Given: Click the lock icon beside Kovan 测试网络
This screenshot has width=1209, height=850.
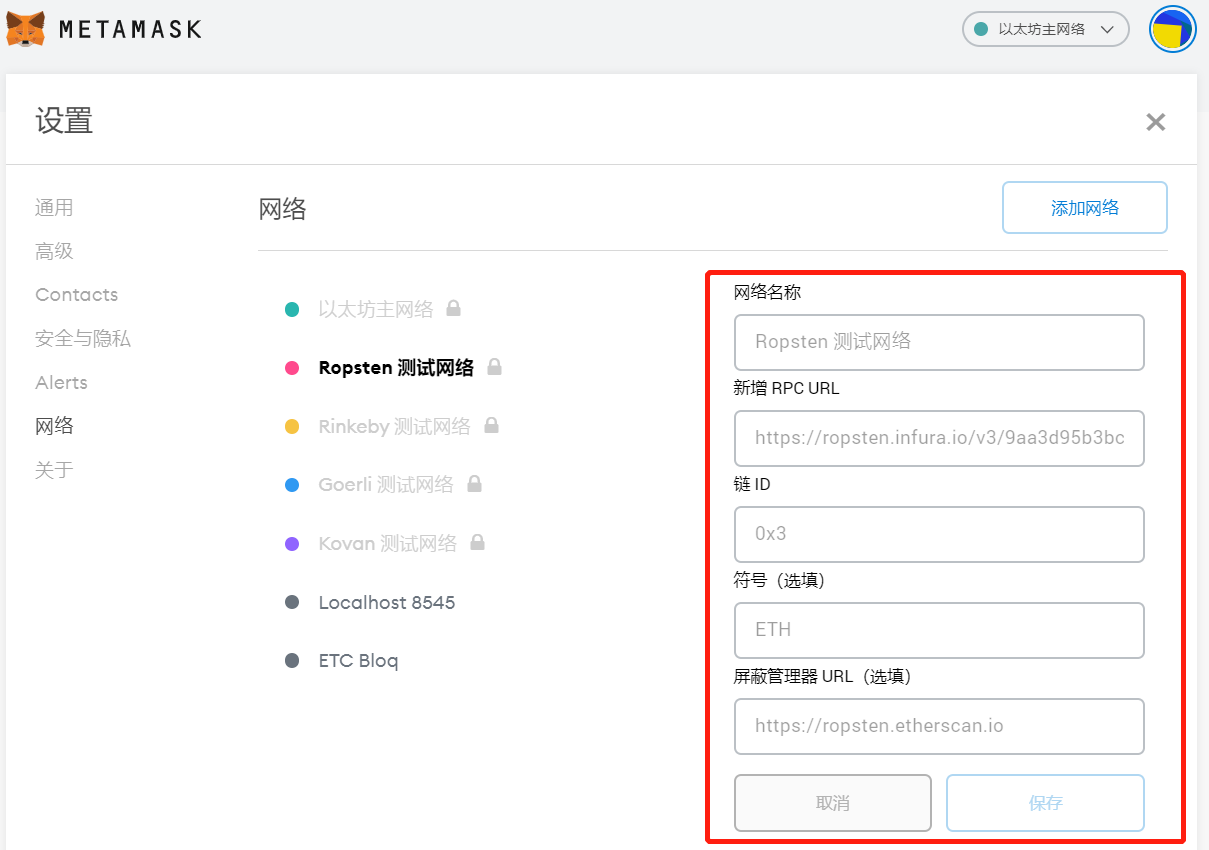Looking at the screenshot, I should (x=477, y=543).
